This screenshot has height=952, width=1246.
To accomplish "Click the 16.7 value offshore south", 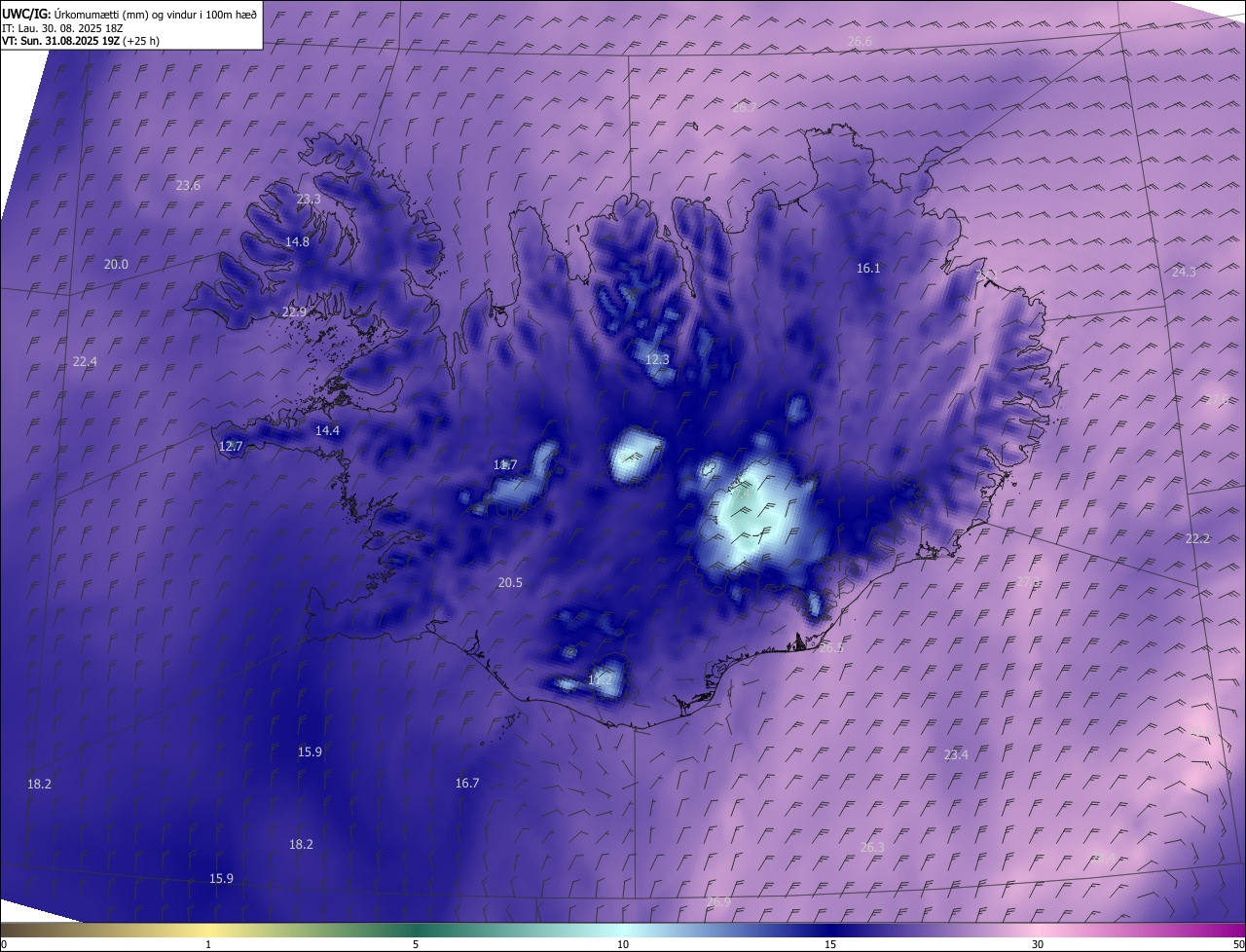I will click(467, 783).
